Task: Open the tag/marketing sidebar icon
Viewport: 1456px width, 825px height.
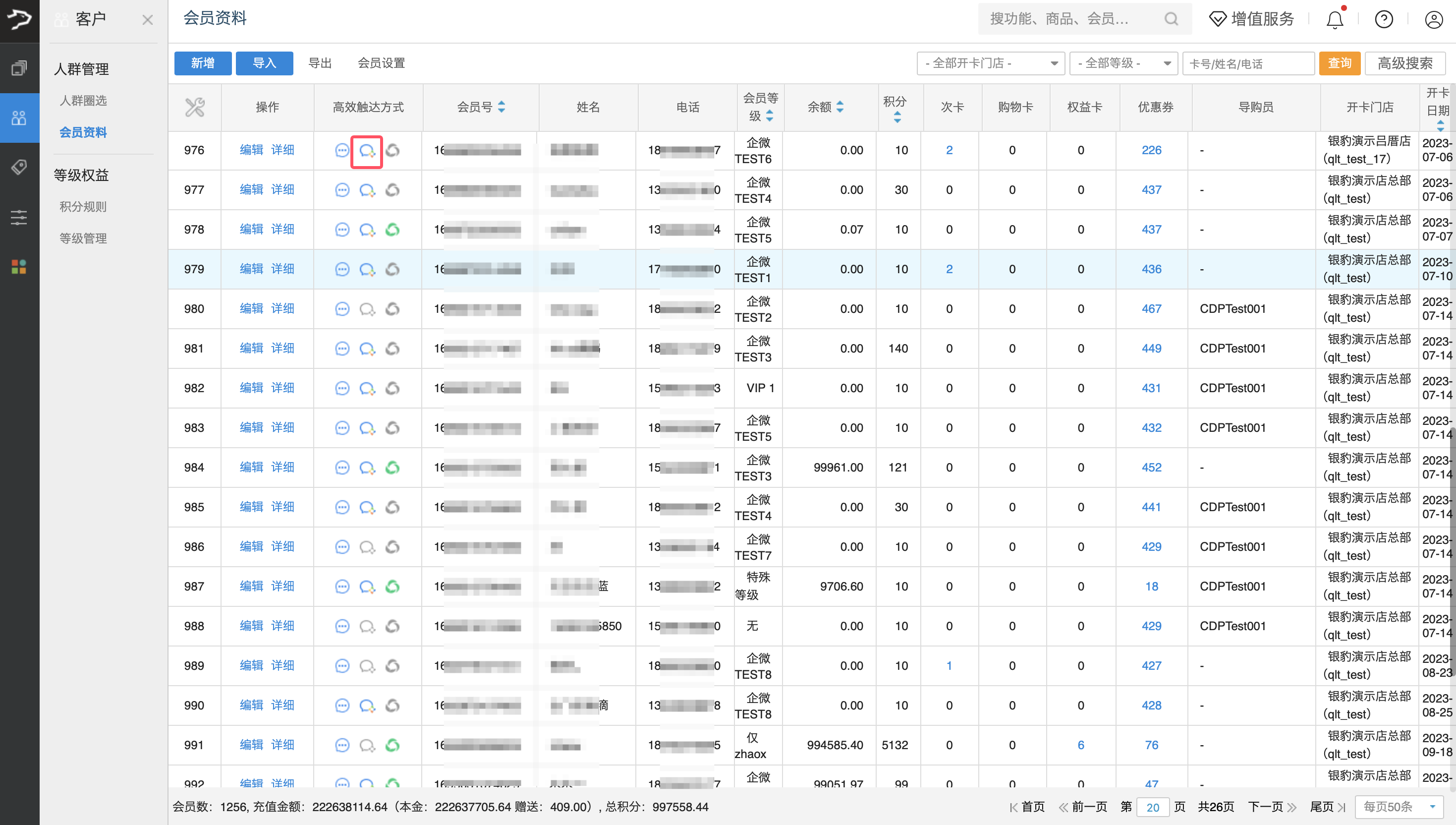Action: point(19,167)
